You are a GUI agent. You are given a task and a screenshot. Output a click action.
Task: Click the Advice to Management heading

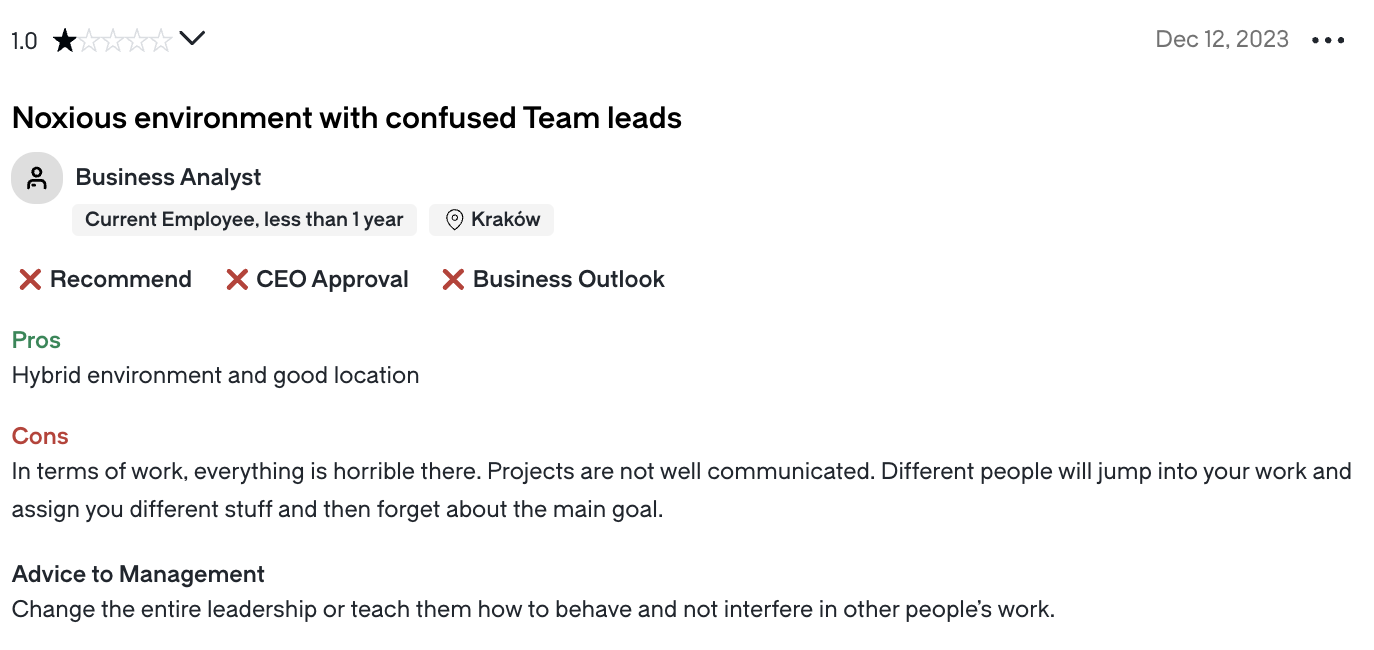[x=138, y=574]
